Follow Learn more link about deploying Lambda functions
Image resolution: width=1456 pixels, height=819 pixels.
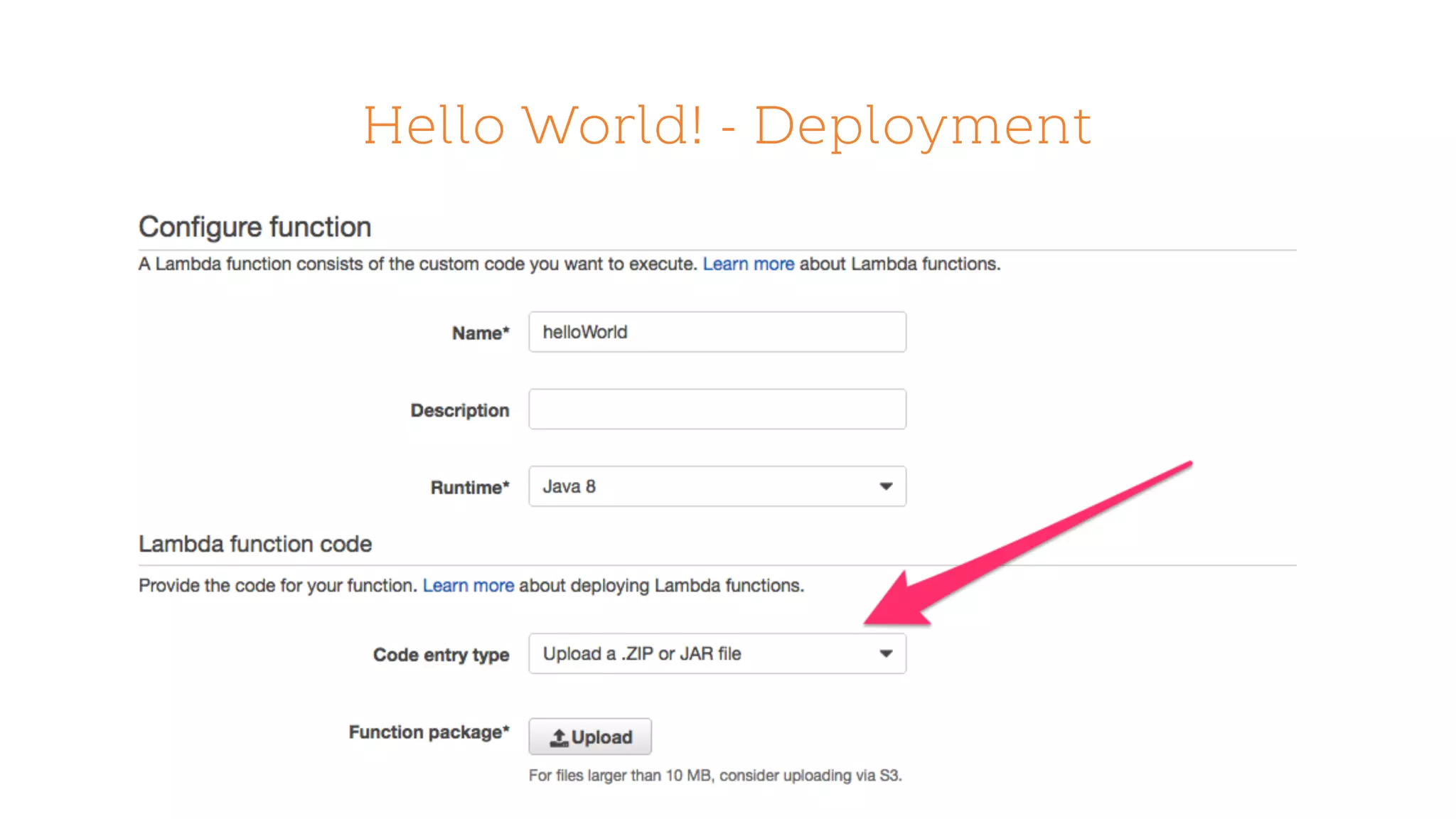point(469,585)
